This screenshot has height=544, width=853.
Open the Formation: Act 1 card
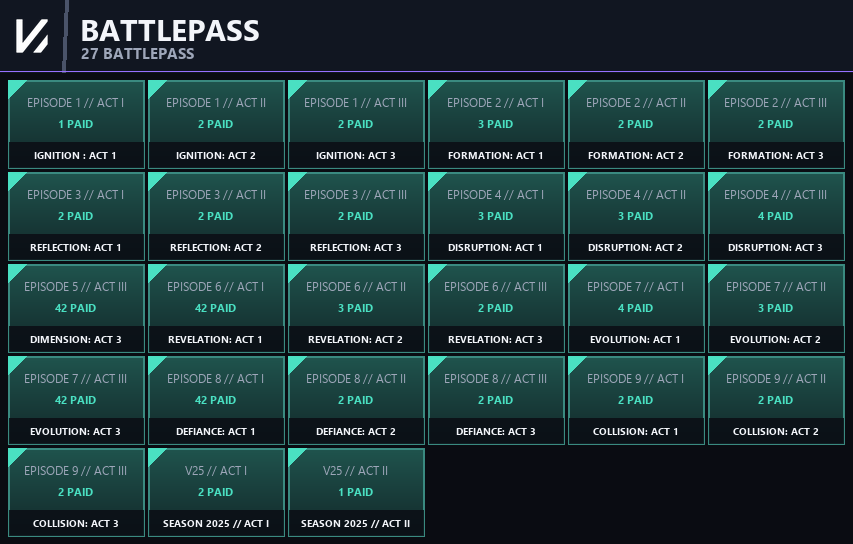pos(496,125)
